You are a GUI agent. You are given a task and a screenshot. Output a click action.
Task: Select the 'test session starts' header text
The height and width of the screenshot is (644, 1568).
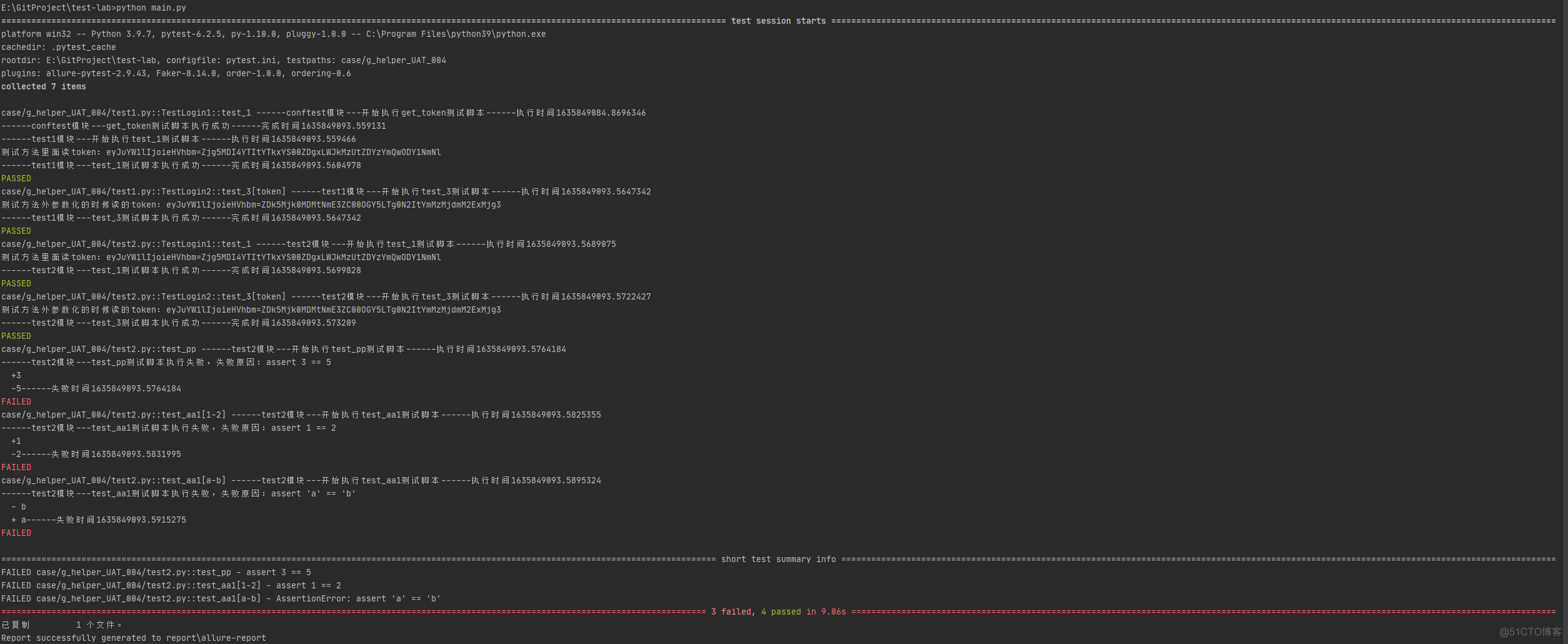click(779, 21)
